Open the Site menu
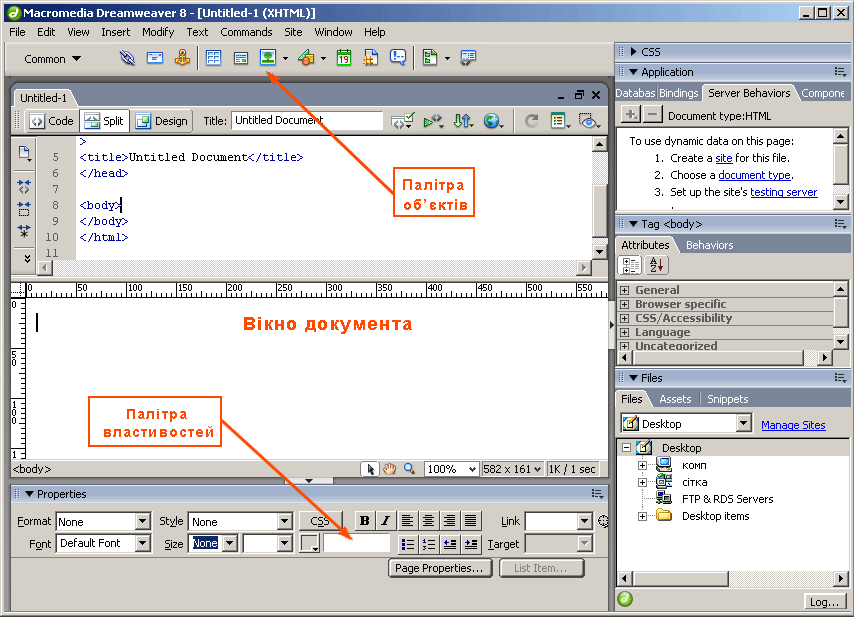The image size is (854, 617). tap(293, 32)
